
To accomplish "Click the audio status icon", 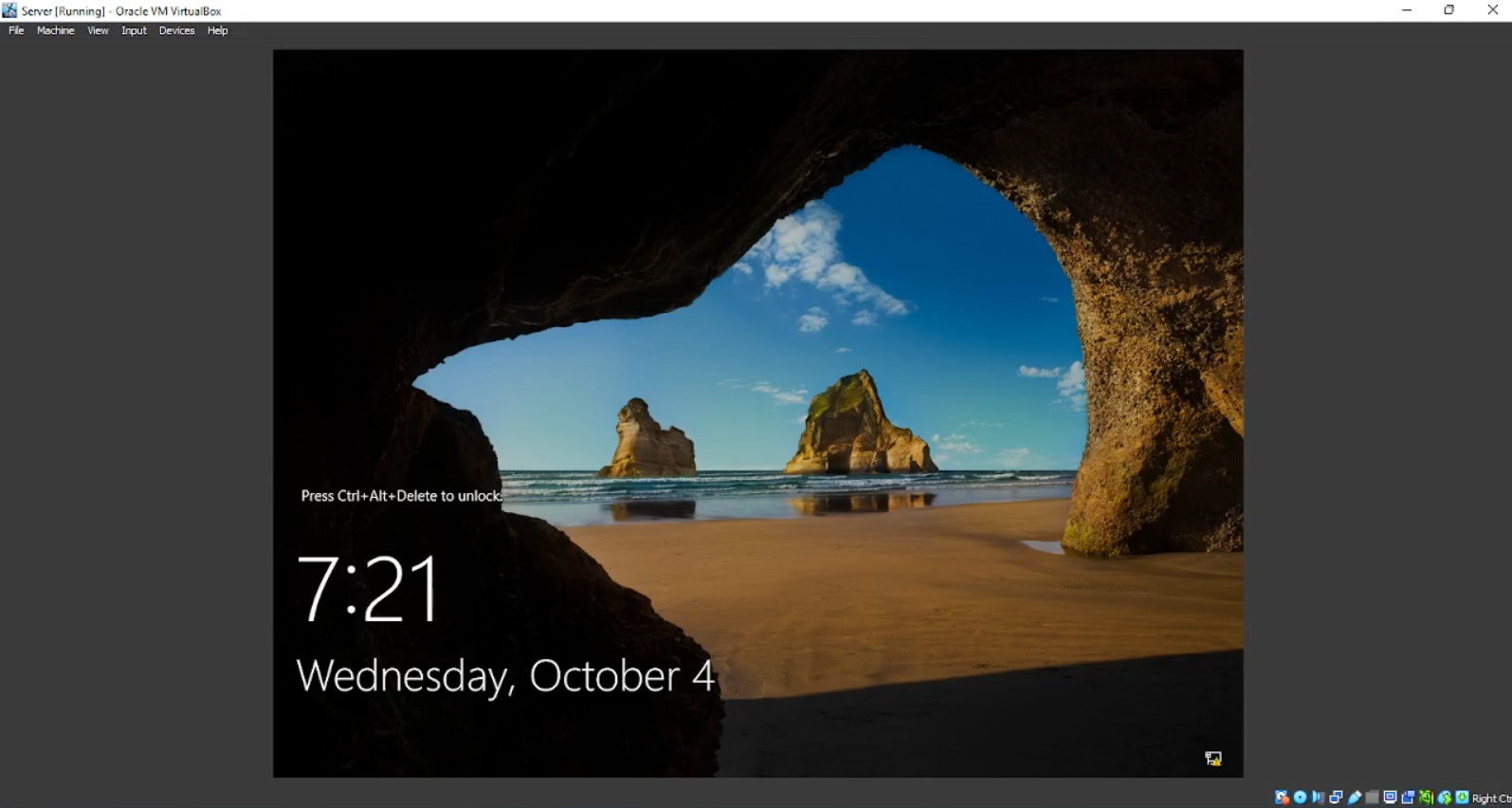I will click(1318, 798).
